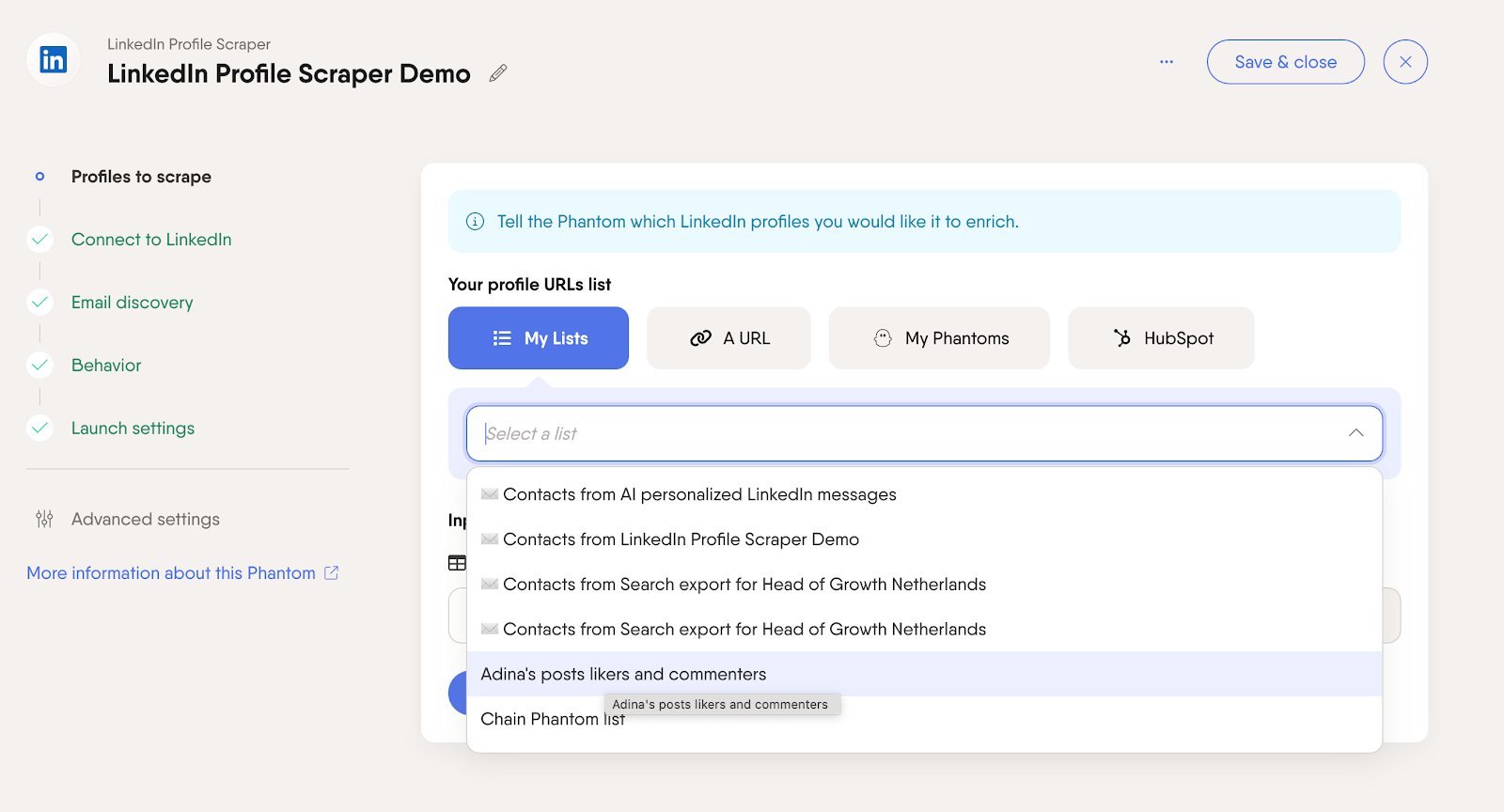
Task: Open Behavior step
Action: point(106,366)
